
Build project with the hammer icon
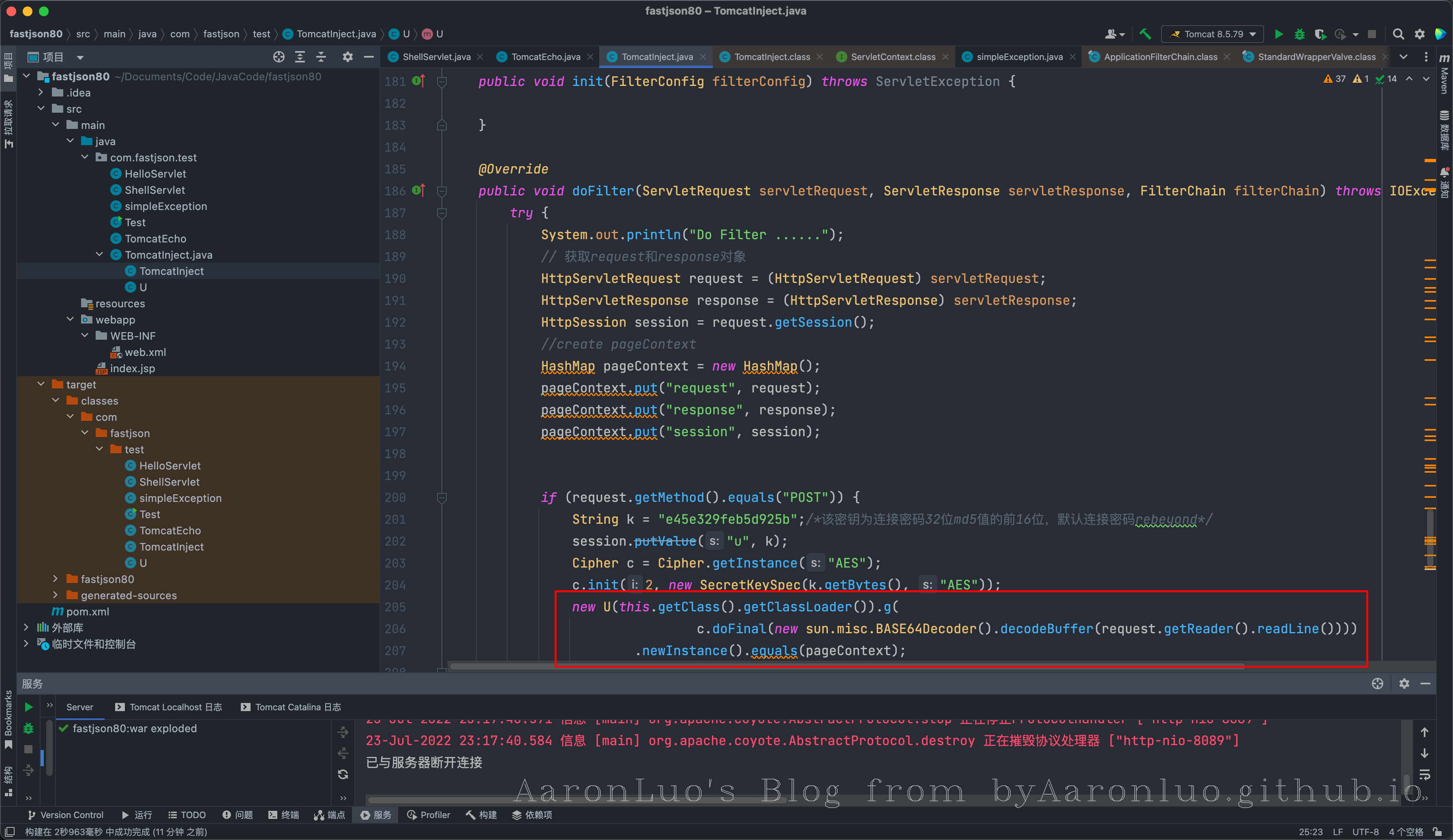pyautogui.click(x=1145, y=34)
